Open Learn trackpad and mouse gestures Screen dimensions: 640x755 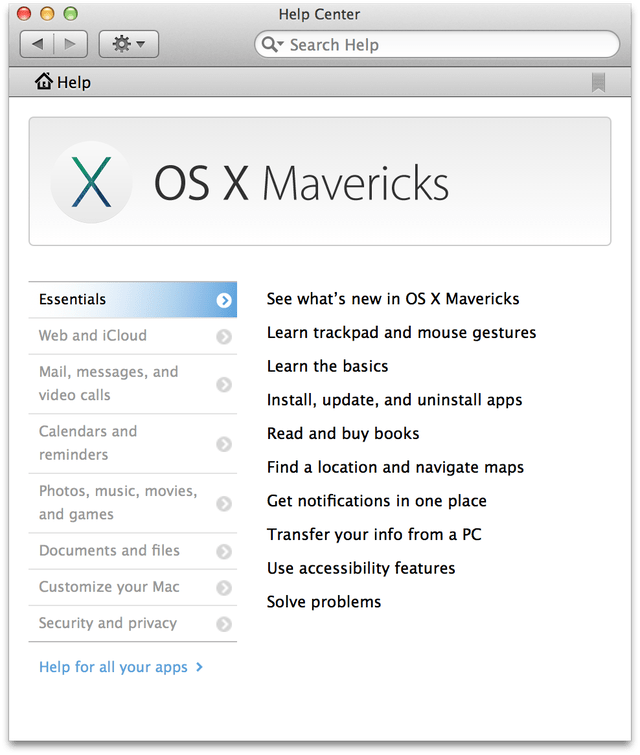coord(401,333)
